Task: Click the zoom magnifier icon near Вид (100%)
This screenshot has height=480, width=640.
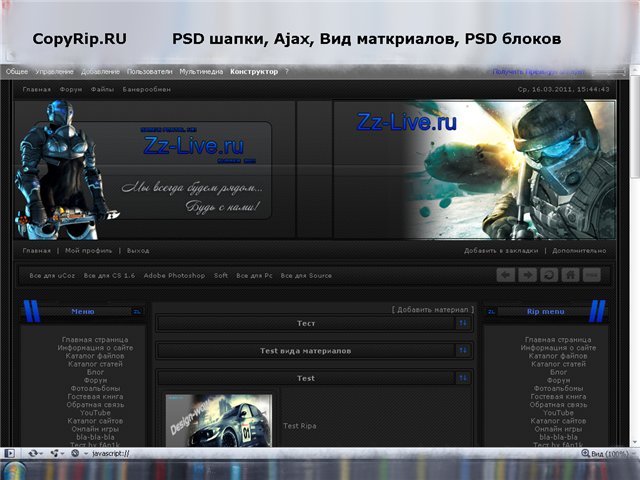Action: click(585, 453)
